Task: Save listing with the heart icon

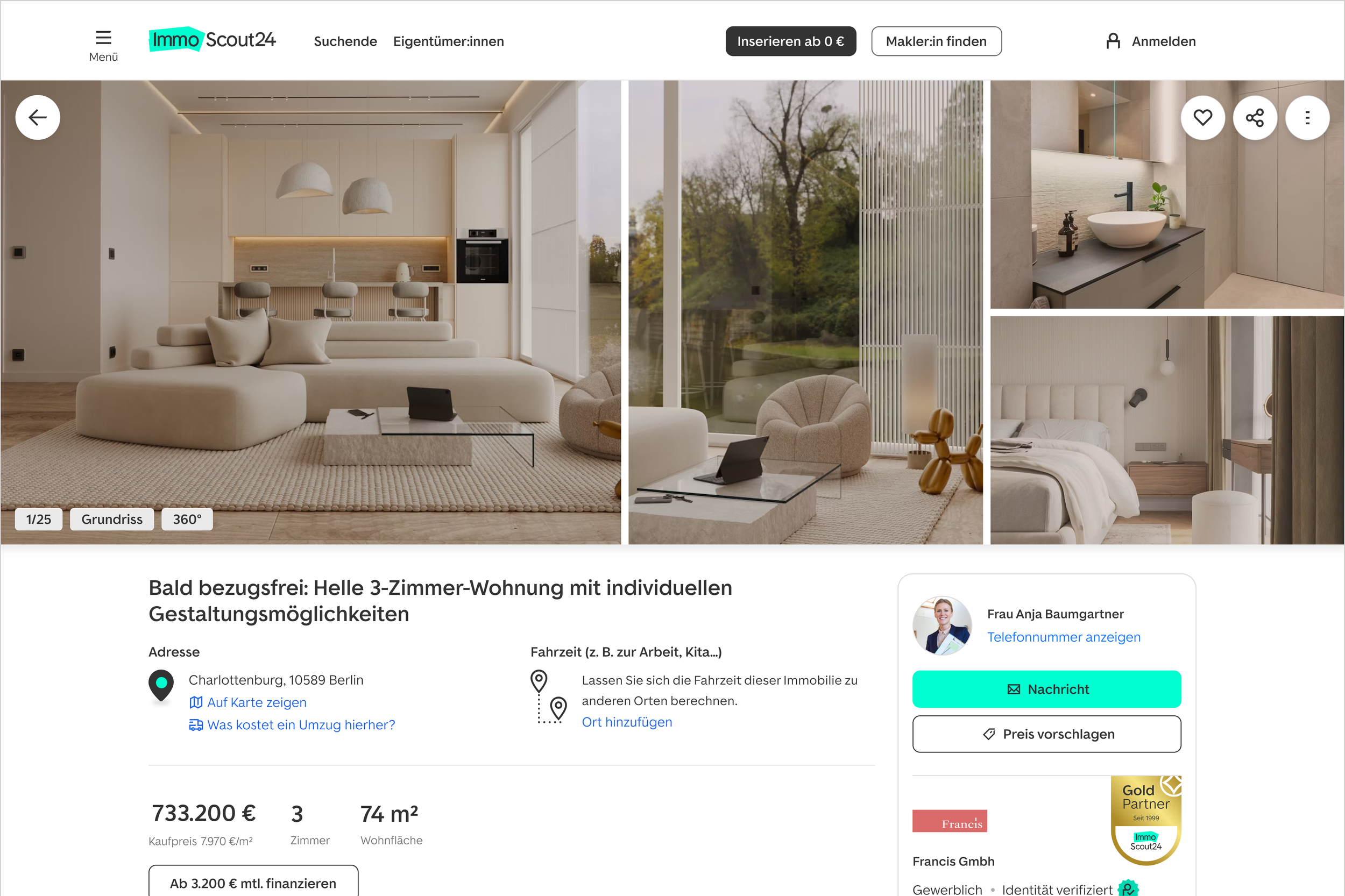Action: (1202, 118)
